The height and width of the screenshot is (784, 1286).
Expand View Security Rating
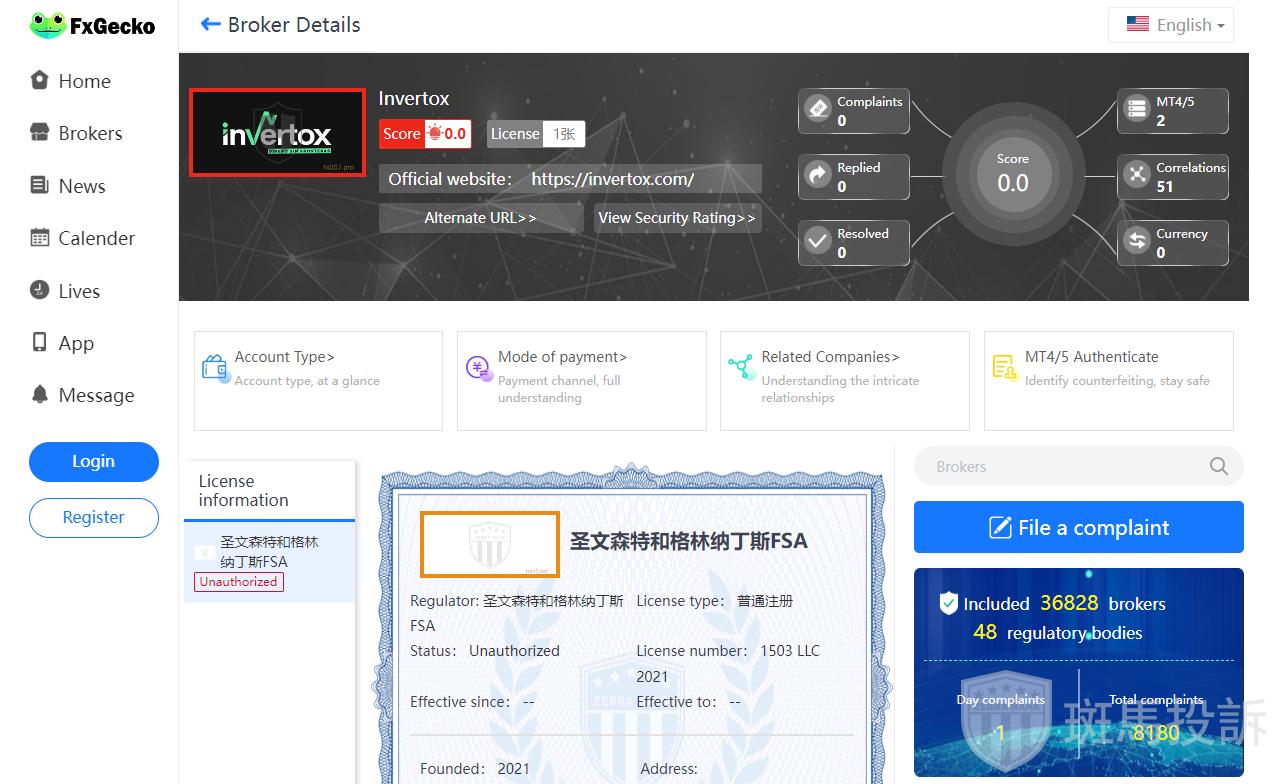[x=677, y=218]
